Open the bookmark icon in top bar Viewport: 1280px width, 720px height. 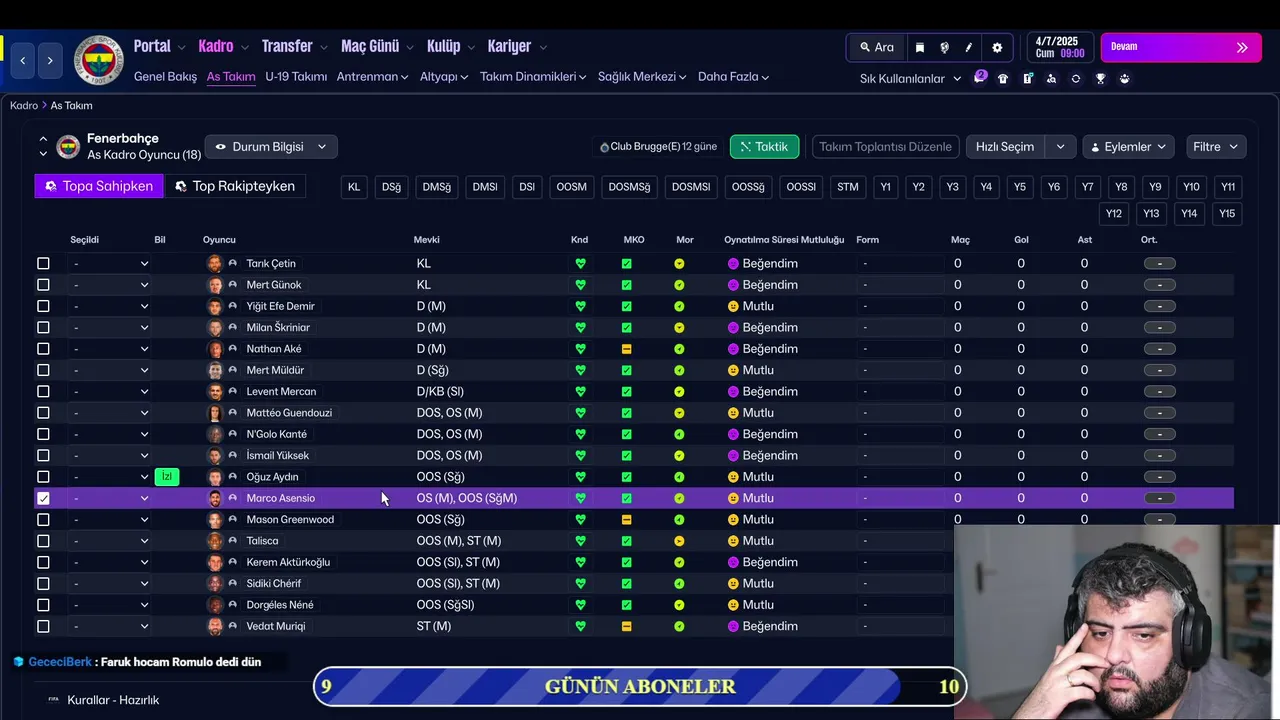pyautogui.click(x=920, y=47)
